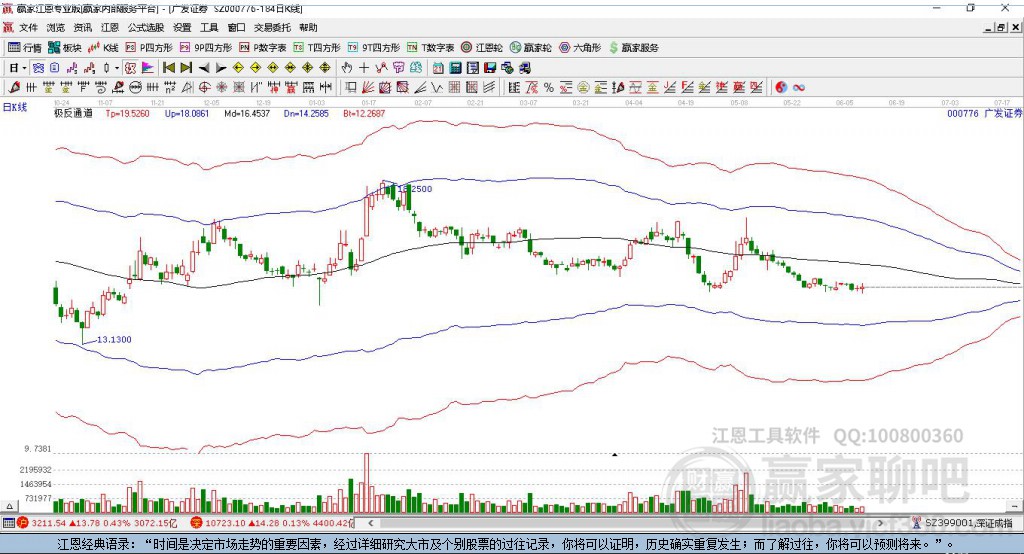The height and width of the screenshot is (554, 1024).
Task: Select the crosshair cursor tool
Action: tap(364, 68)
